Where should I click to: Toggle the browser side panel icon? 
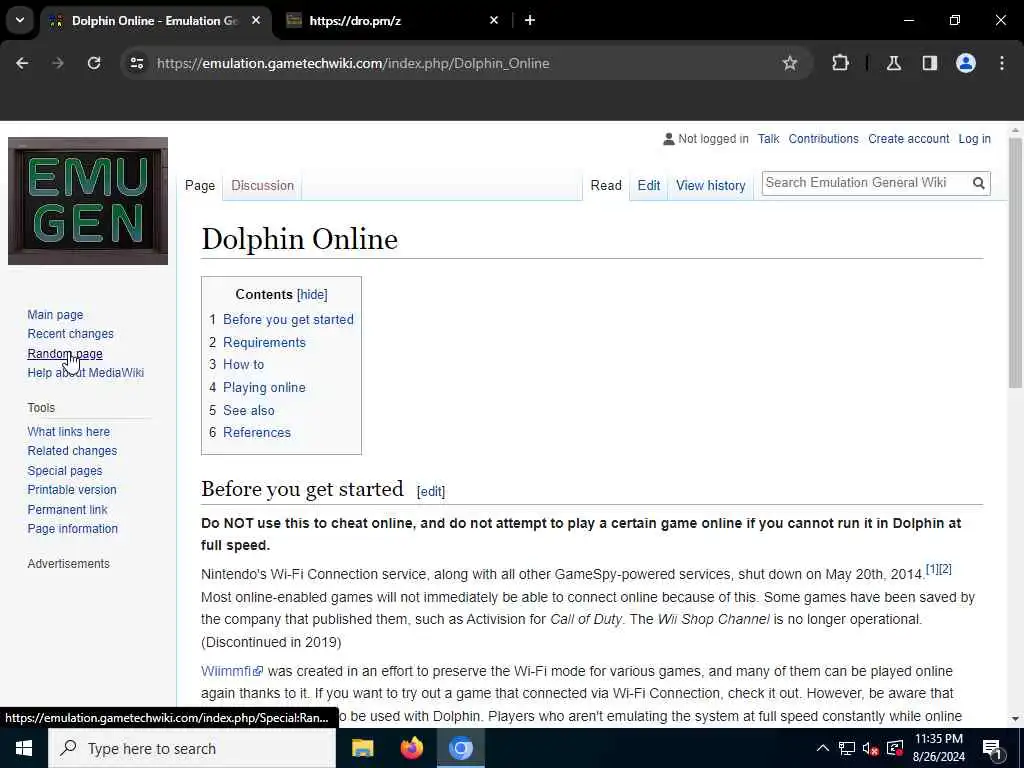929,63
